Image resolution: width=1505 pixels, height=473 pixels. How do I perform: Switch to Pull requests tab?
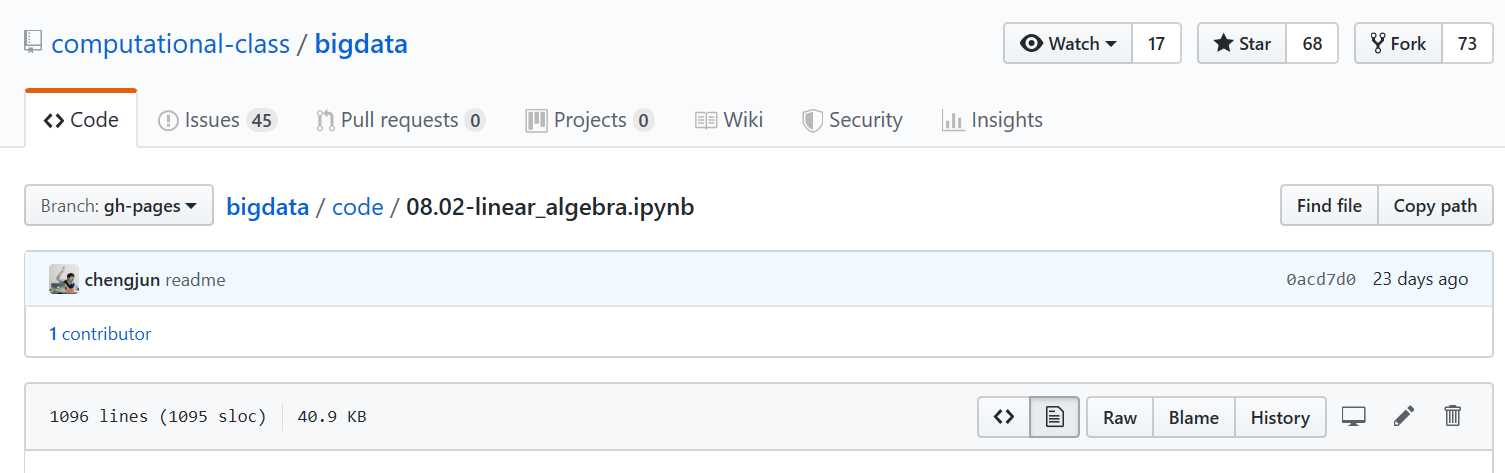[x=401, y=120]
